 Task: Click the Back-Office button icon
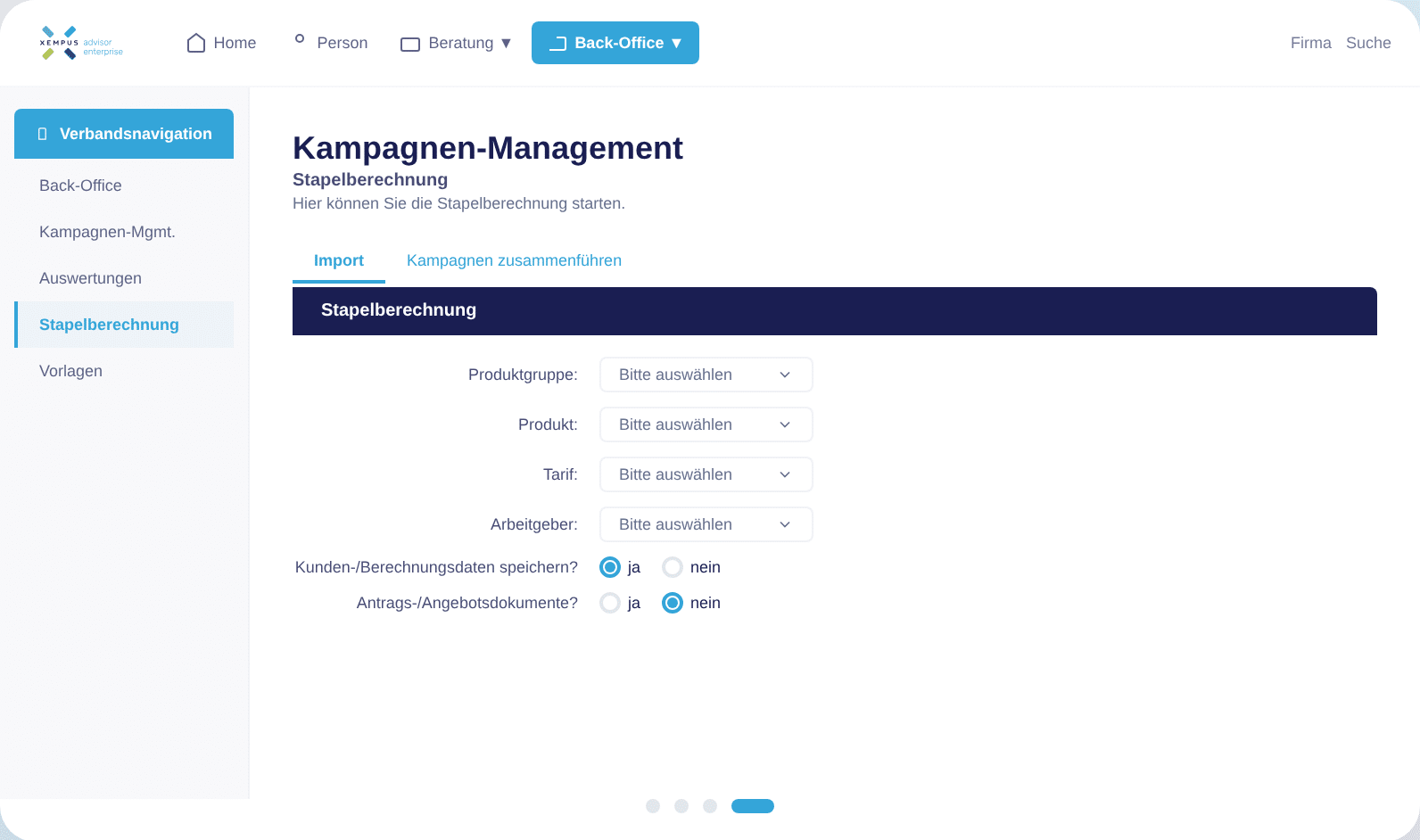click(558, 43)
